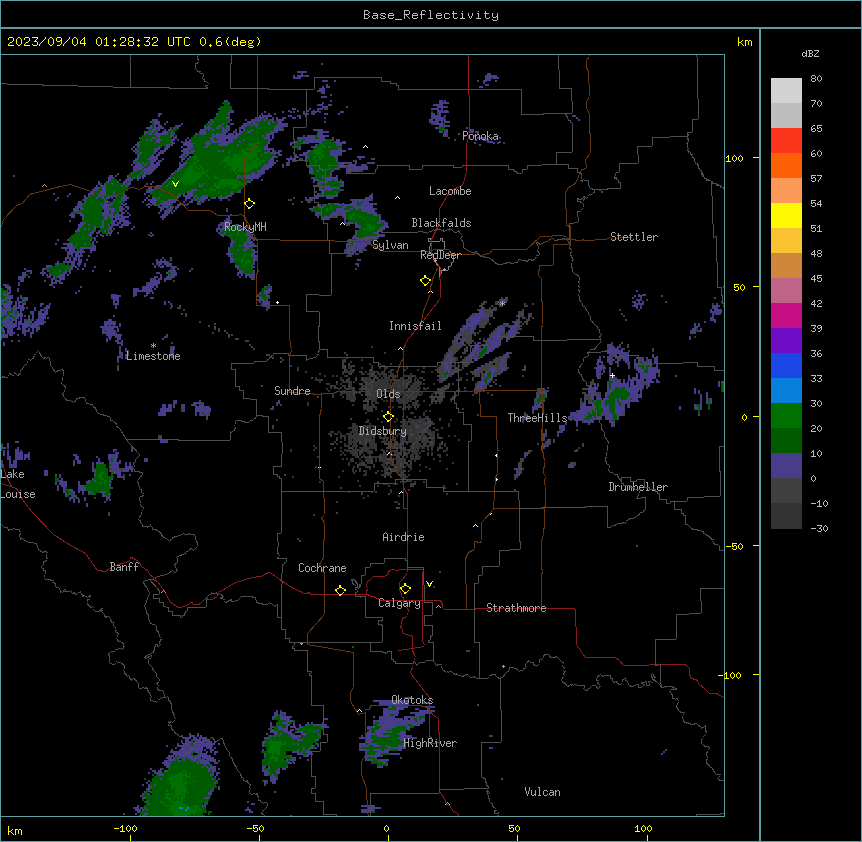Click the Calgary city label

399,603
